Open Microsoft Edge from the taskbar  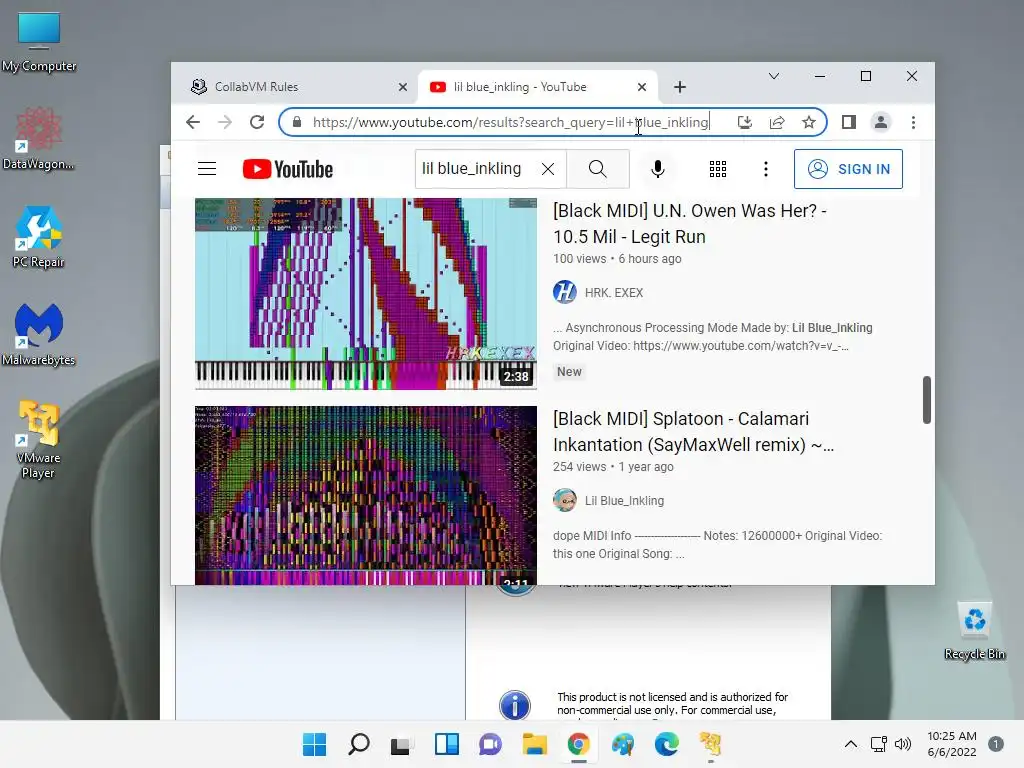point(666,744)
